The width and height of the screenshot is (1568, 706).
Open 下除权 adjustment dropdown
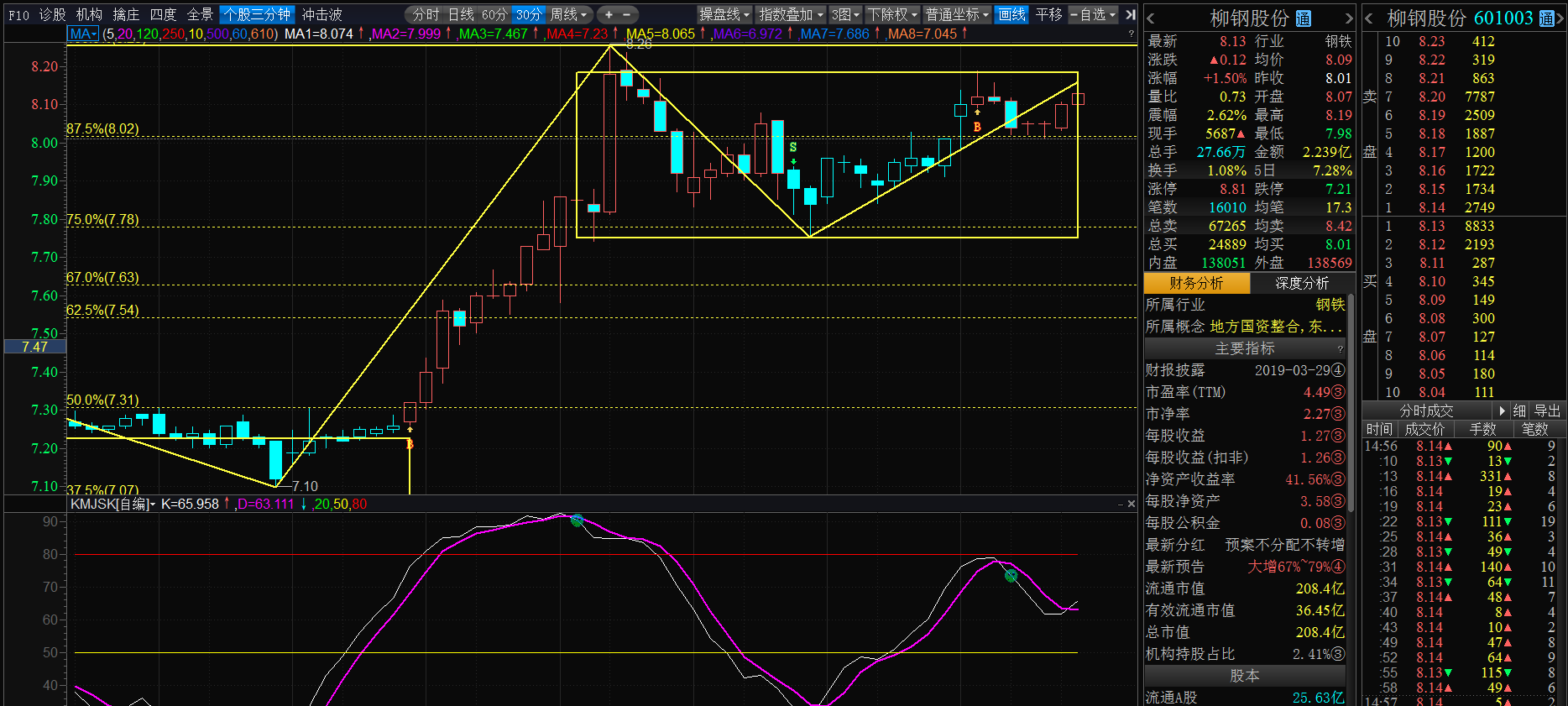tap(892, 14)
